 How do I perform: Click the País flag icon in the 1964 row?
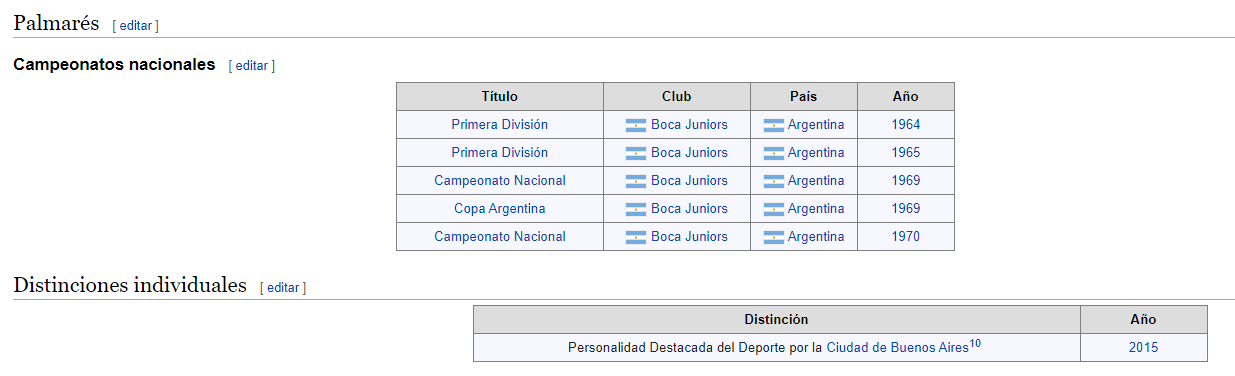(x=774, y=125)
